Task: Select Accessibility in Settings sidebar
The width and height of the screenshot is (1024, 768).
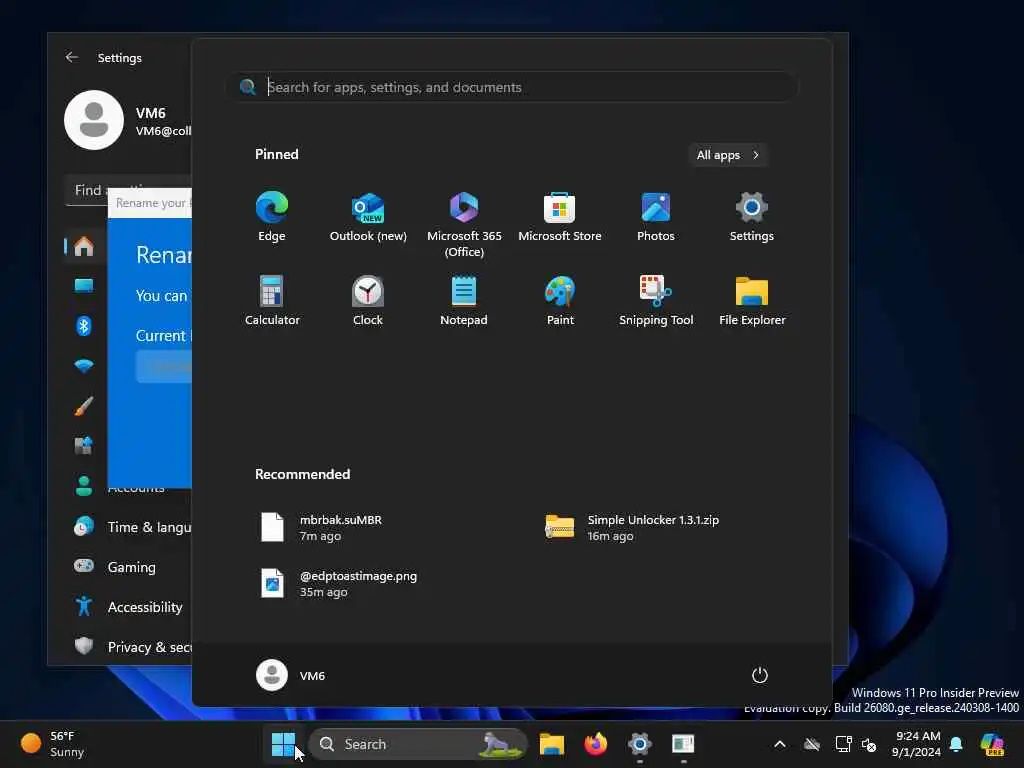Action: click(128, 607)
